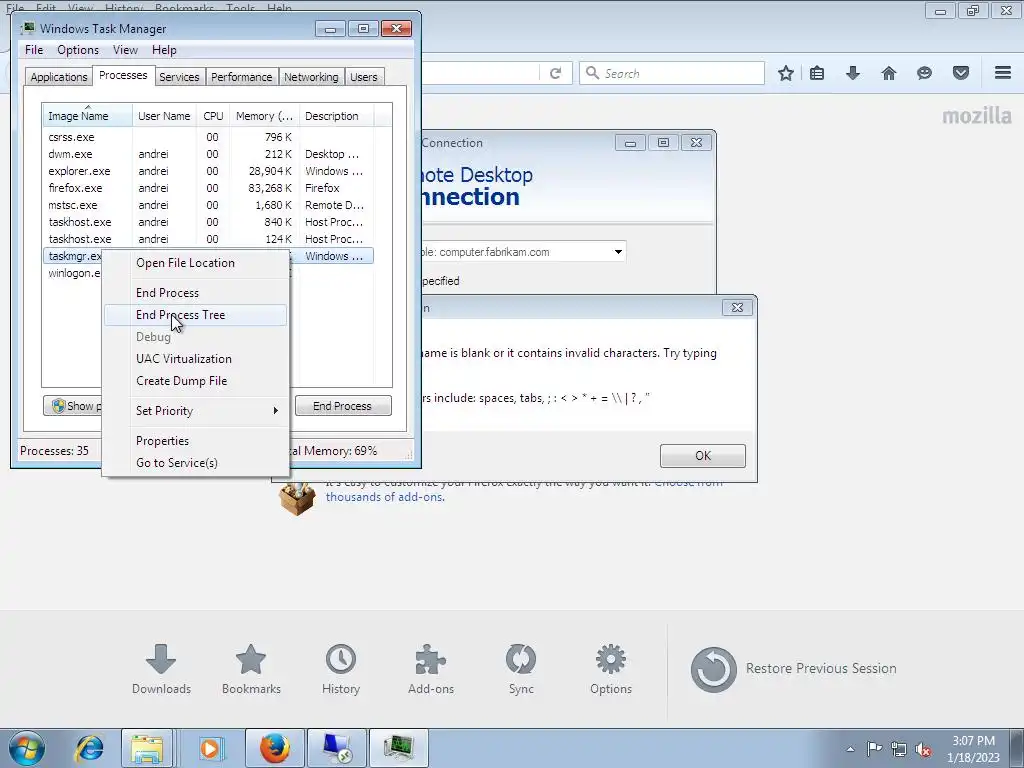Sort by Memory column header
The image size is (1024, 768).
[x=264, y=116]
